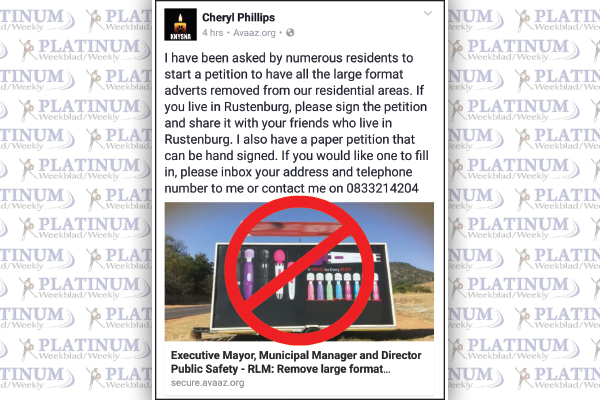The width and height of the screenshot is (600, 400).
Task: Select the large purple wand on the billboard
Action: (x=248, y=274)
